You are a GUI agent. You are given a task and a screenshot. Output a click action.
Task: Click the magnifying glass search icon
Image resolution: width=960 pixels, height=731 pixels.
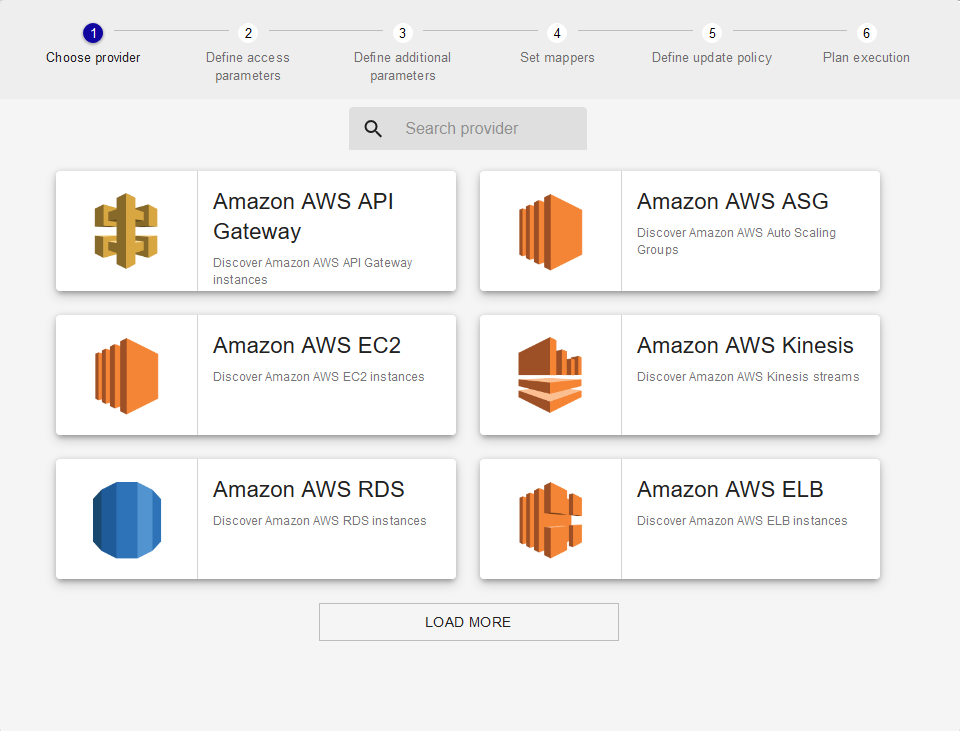coord(373,129)
